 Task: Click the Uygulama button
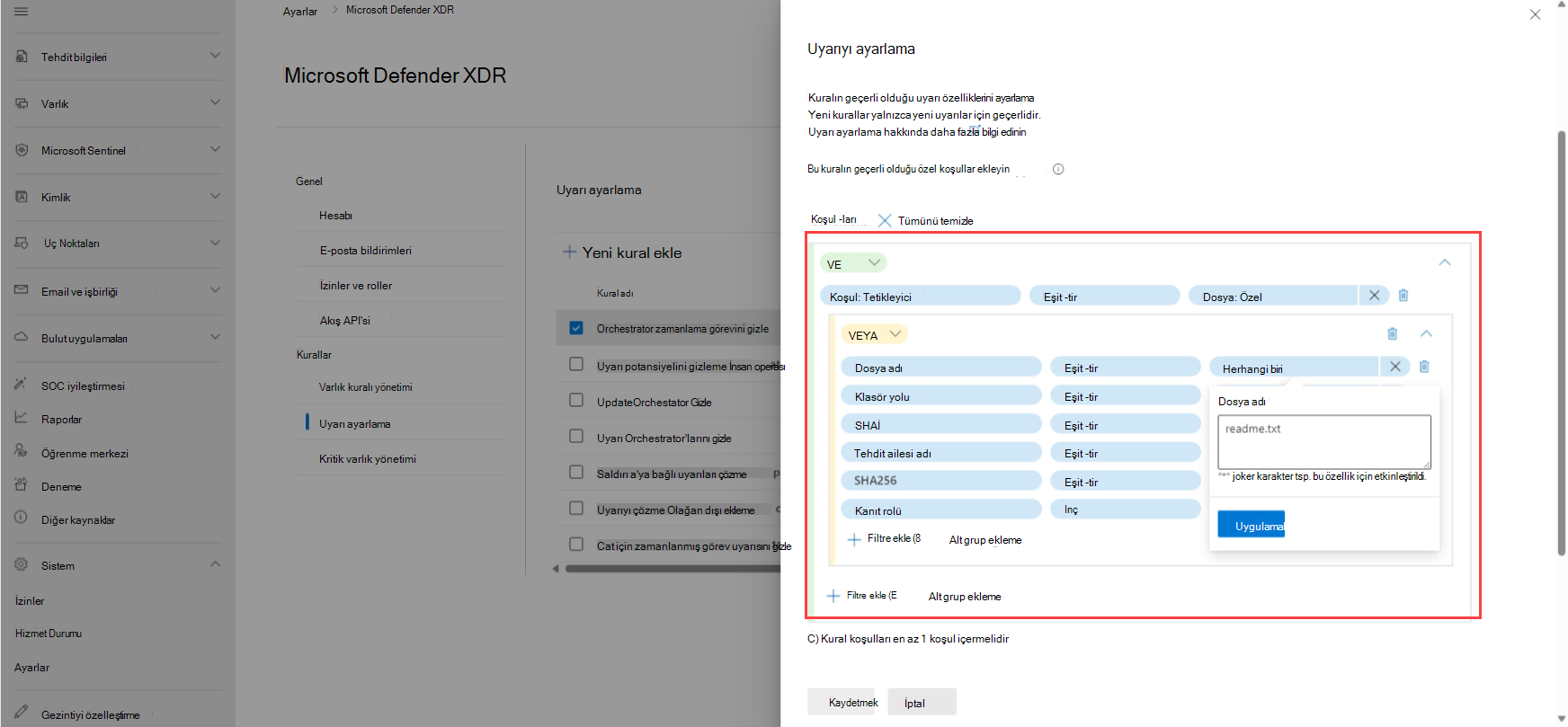coord(1252,524)
